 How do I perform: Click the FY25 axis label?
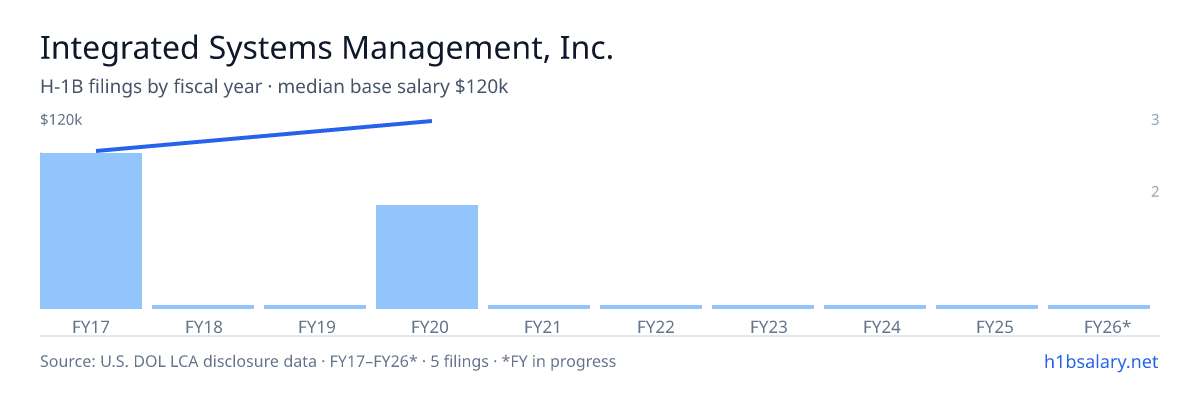pyautogui.click(x=987, y=326)
